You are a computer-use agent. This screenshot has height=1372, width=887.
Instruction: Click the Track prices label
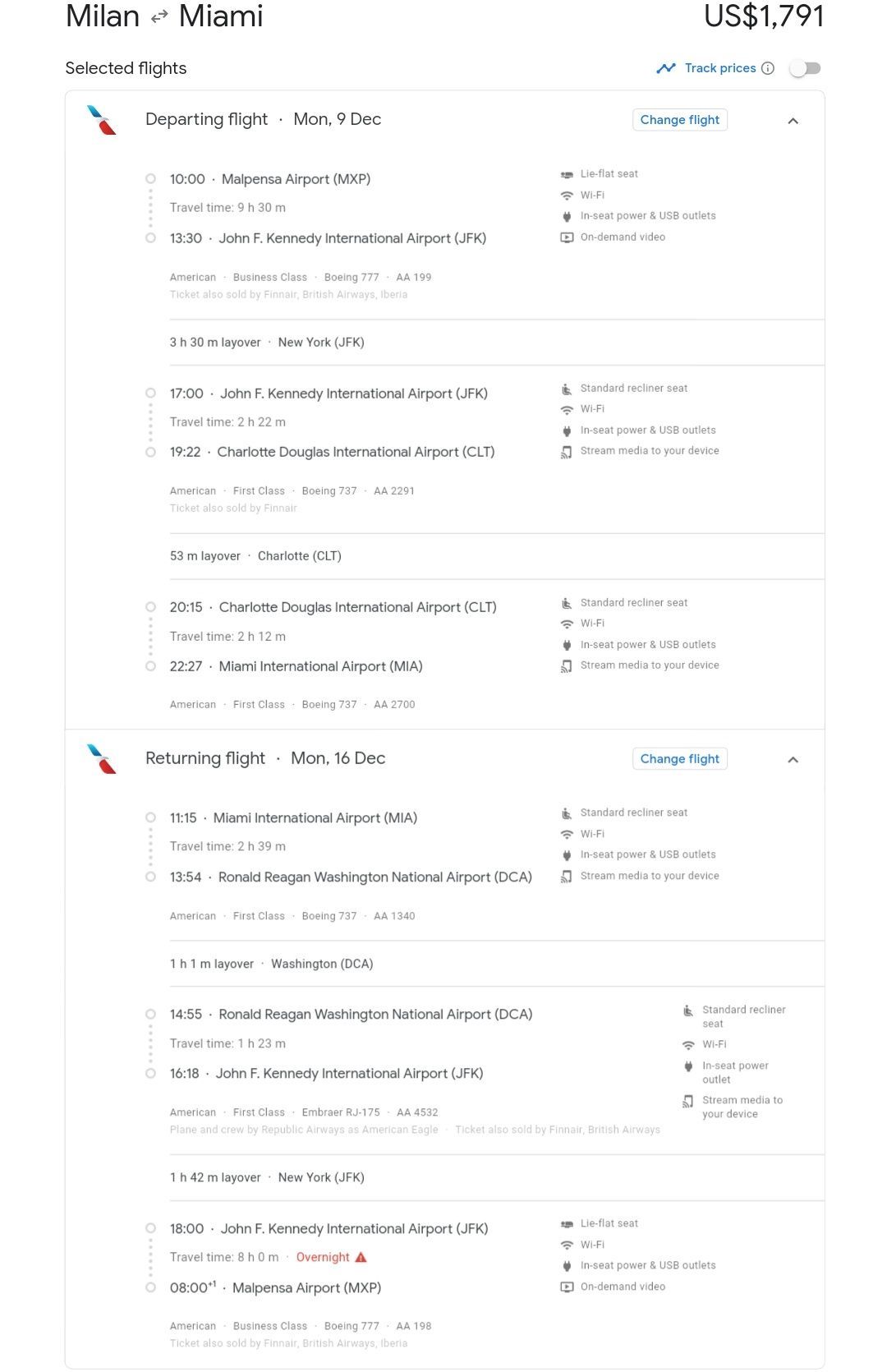click(720, 68)
